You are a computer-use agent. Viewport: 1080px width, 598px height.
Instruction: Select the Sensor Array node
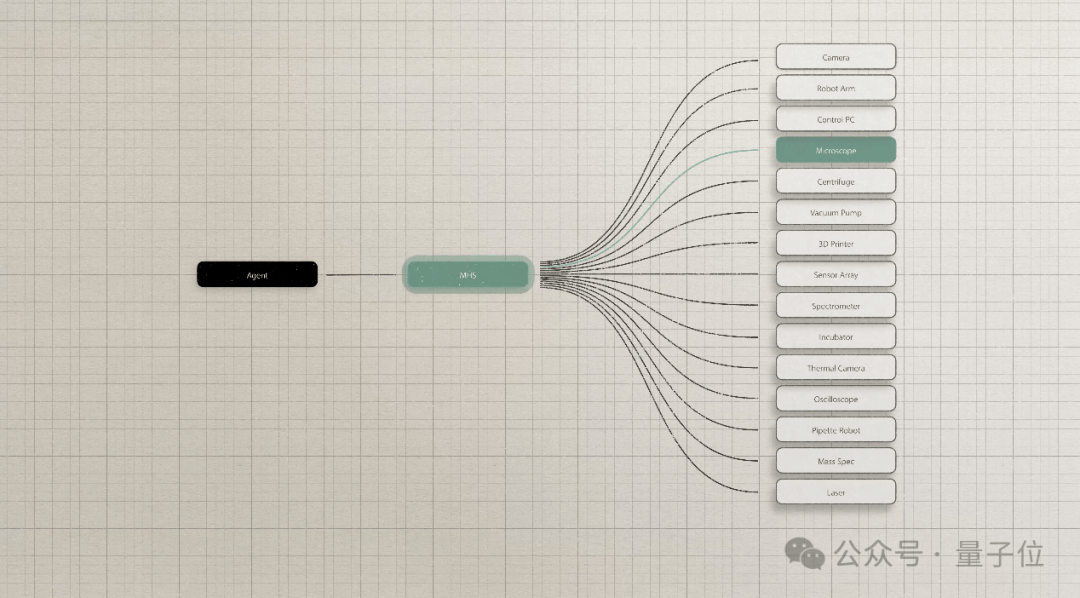point(835,274)
